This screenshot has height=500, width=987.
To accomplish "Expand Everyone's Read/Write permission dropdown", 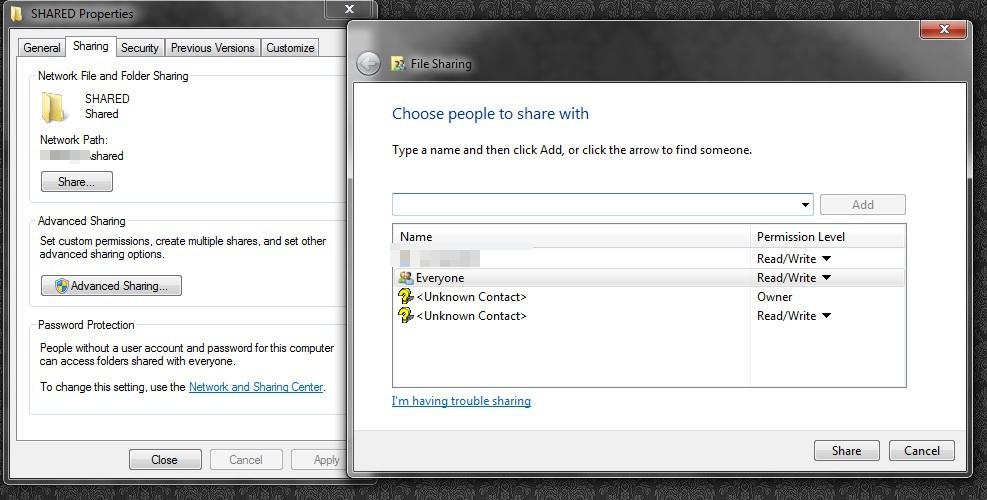I will 826,278.
